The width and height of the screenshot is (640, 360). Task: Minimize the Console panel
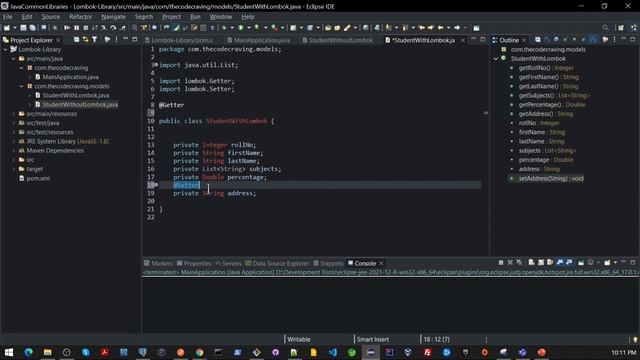tap(623, 262)
